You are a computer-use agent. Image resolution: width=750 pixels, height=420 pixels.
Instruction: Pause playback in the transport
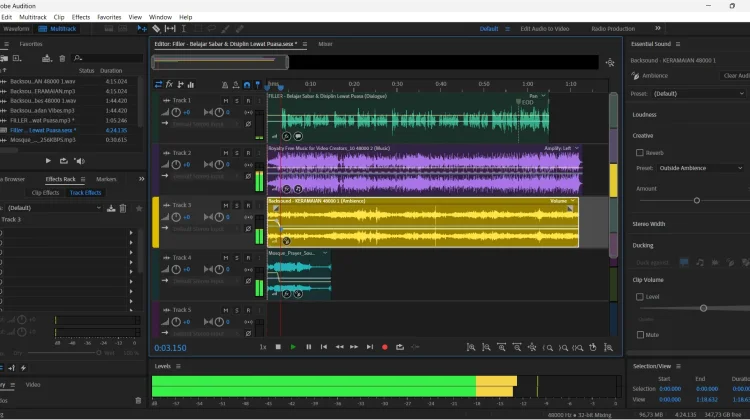tap(309, 347)
